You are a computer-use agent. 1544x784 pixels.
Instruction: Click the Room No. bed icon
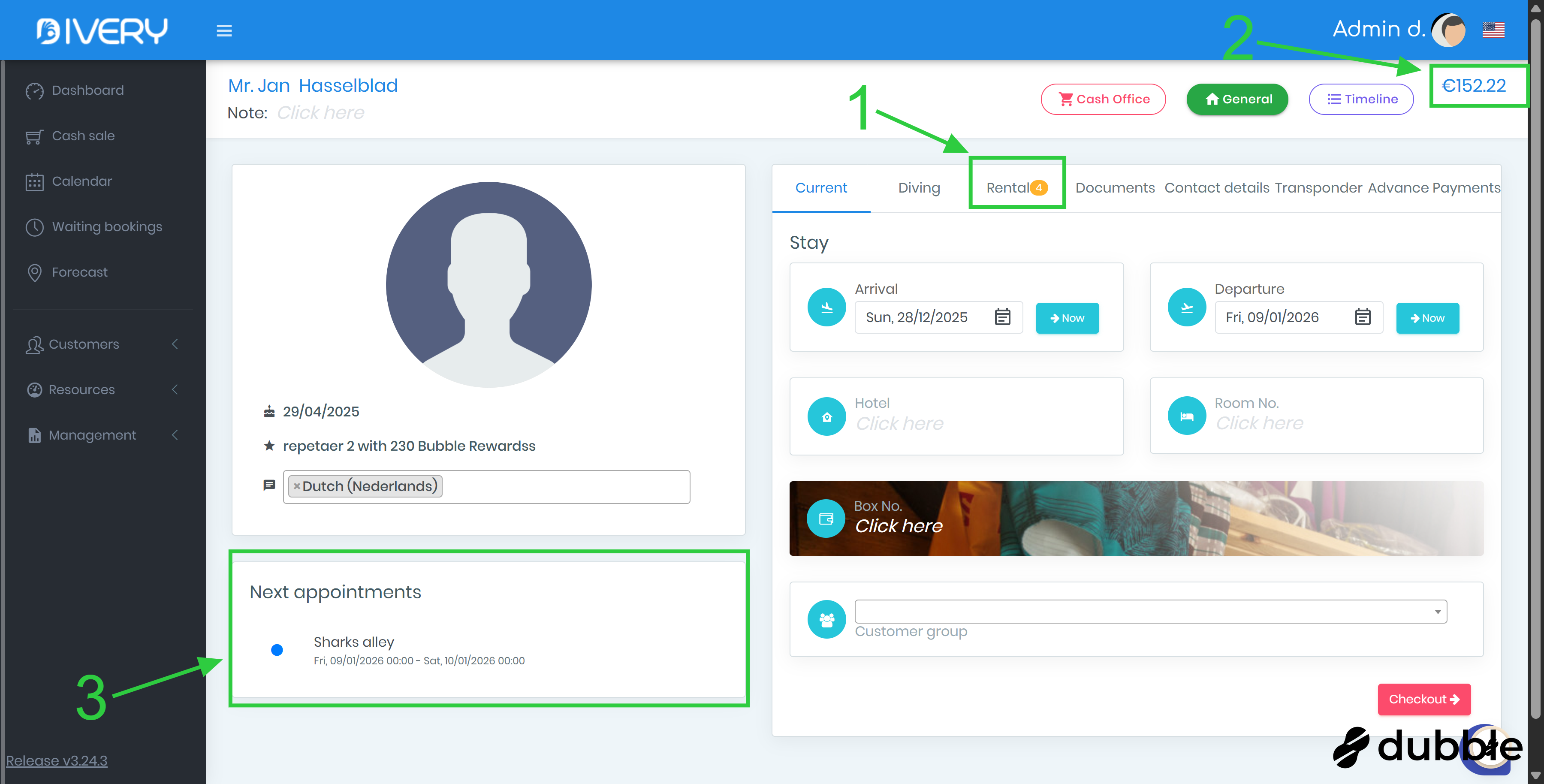click(x=1186, y=416)
